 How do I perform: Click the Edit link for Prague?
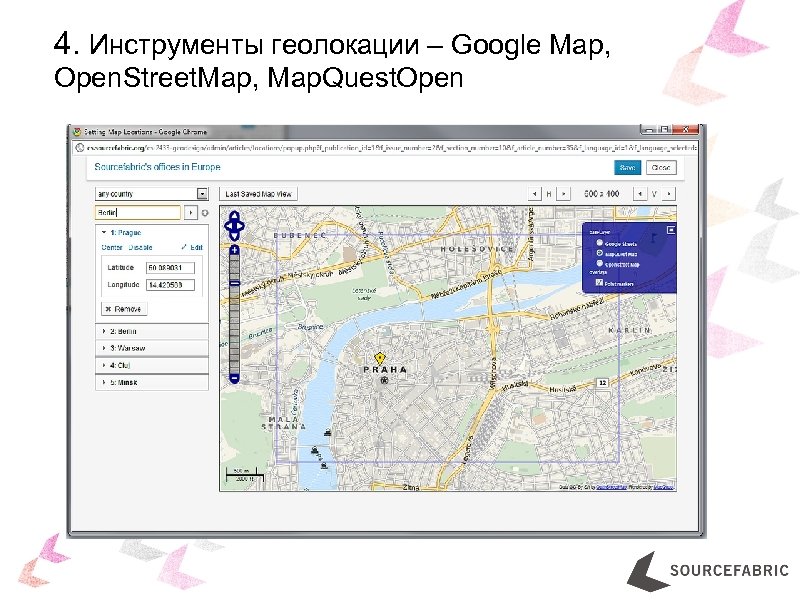pyautogui.click(x=192, y=247)
